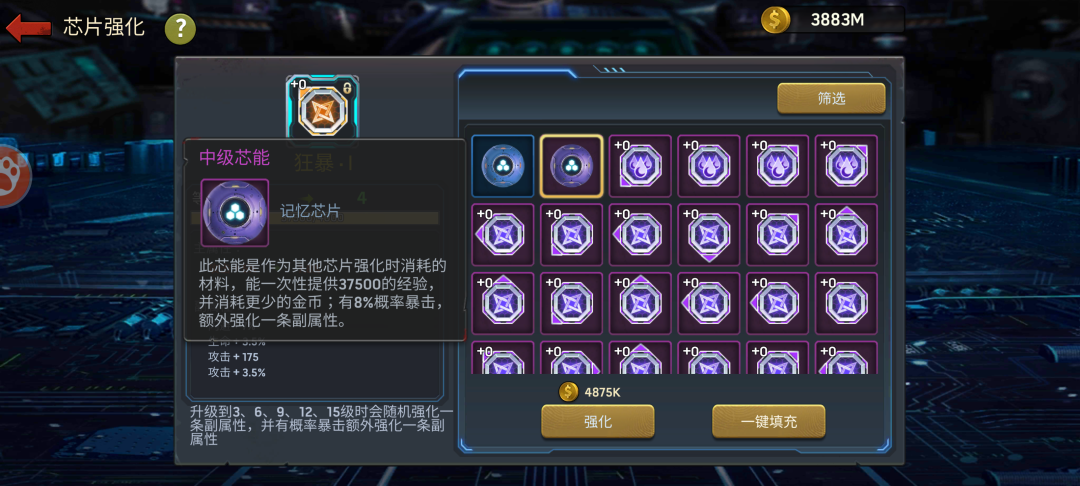
Task: Select the highlighted purple memory chip orb
Action: tap(572, 166)
